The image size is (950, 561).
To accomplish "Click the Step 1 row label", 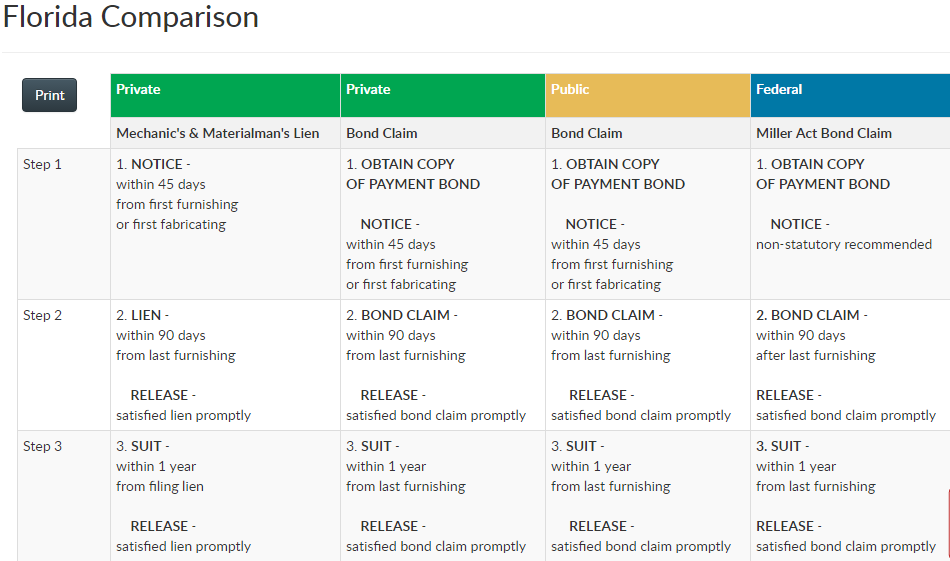I will 43,165.
